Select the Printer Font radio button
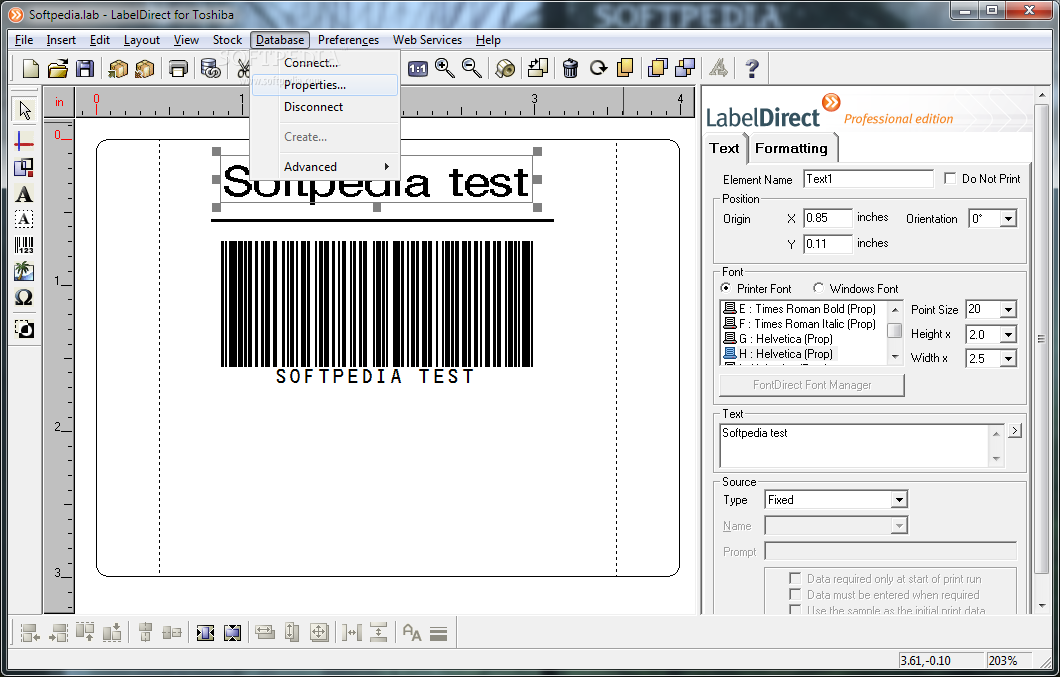Viewport: 1060px width, 677px height. click(x=725, y=288)
